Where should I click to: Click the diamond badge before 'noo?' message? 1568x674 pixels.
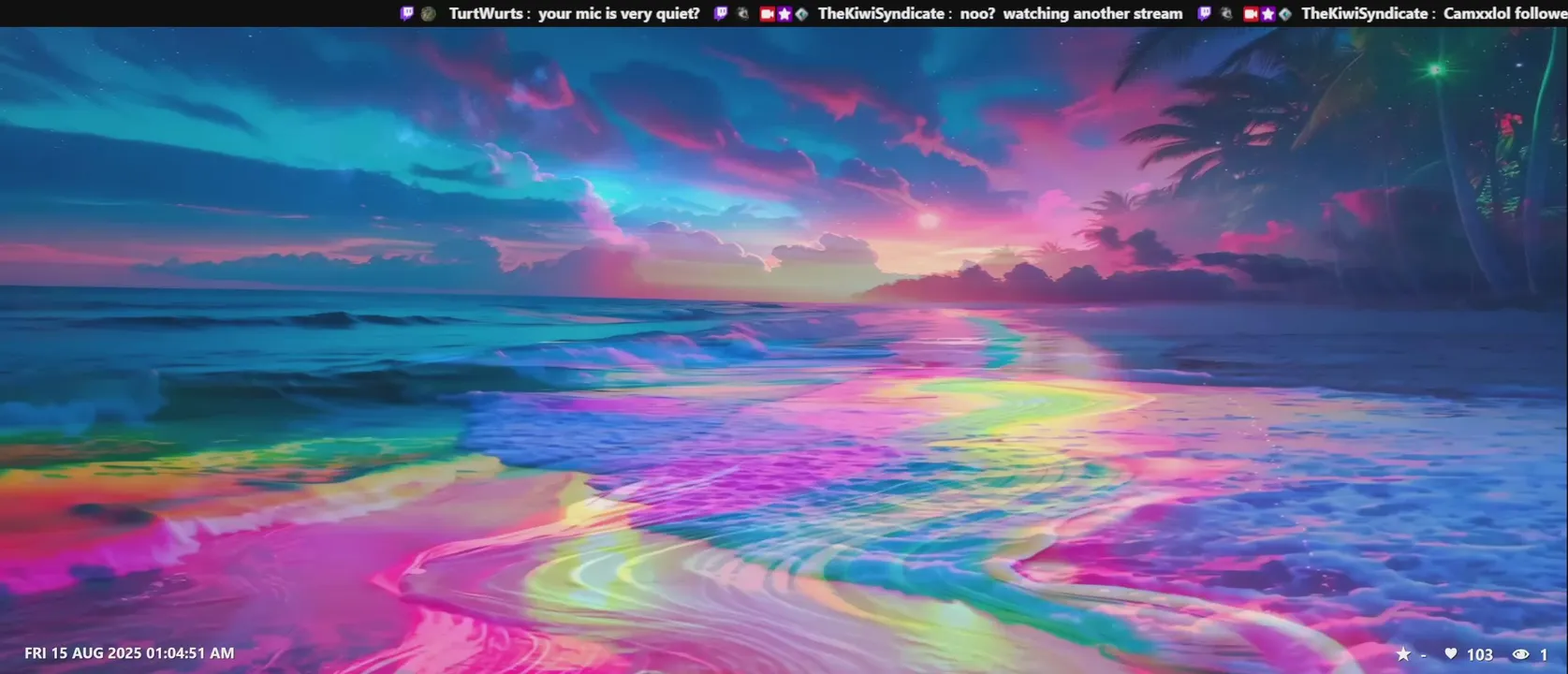[801, 13]
